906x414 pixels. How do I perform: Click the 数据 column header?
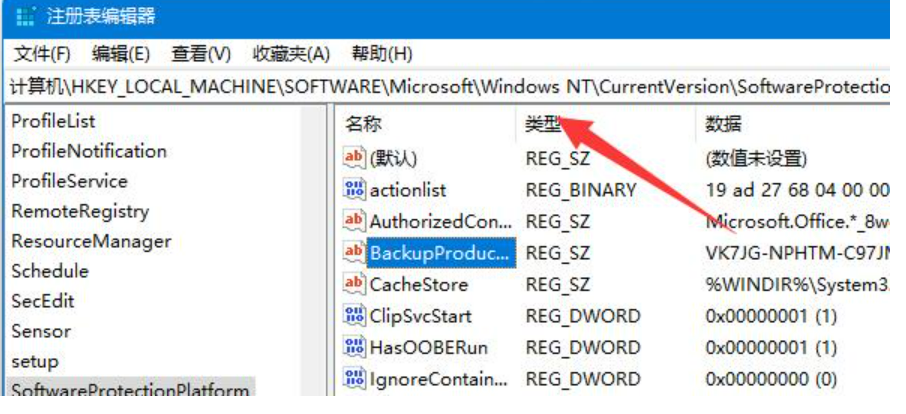(x=723, y=124)
